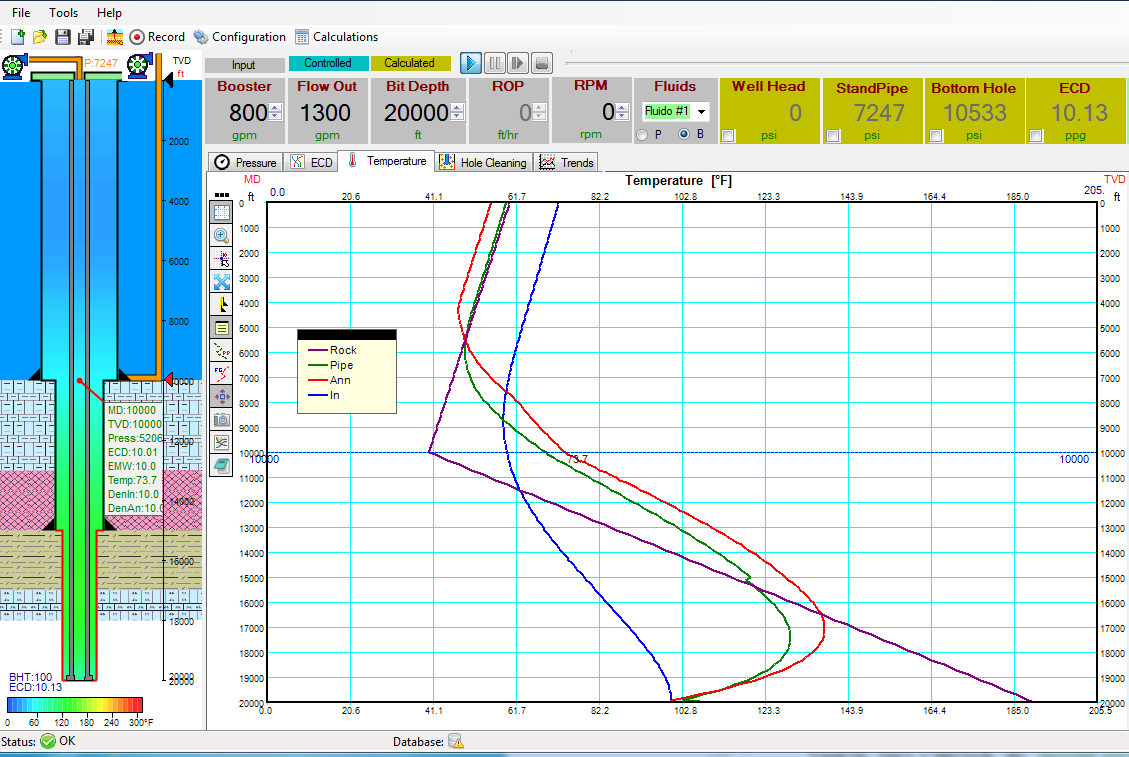Toggle the legend display icon
This screenshot has width=1129, height=757.
[x=222, y=327]
